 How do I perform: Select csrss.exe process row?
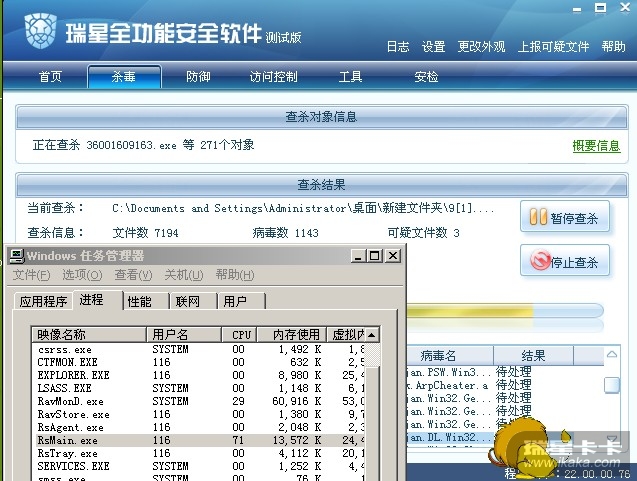tap(199, 349)
